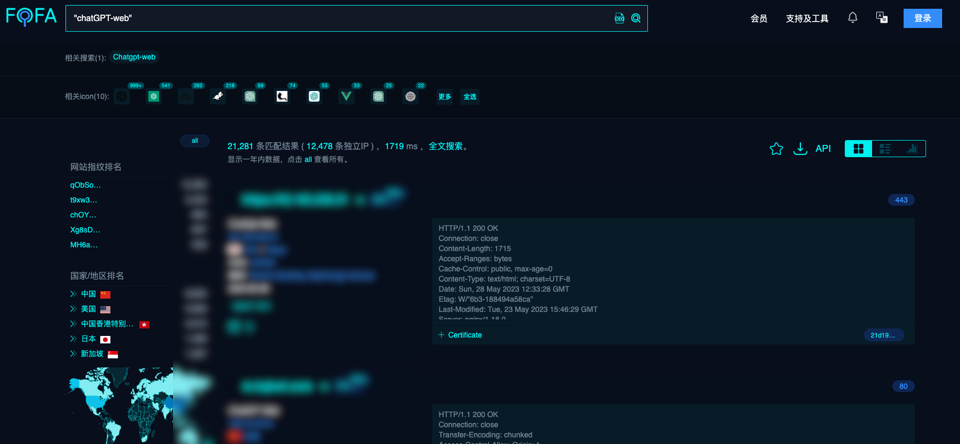The height and width of the screenshot is (444, 960).
Task: Click 全选 to select all icons
Action: tap(470, 97)
